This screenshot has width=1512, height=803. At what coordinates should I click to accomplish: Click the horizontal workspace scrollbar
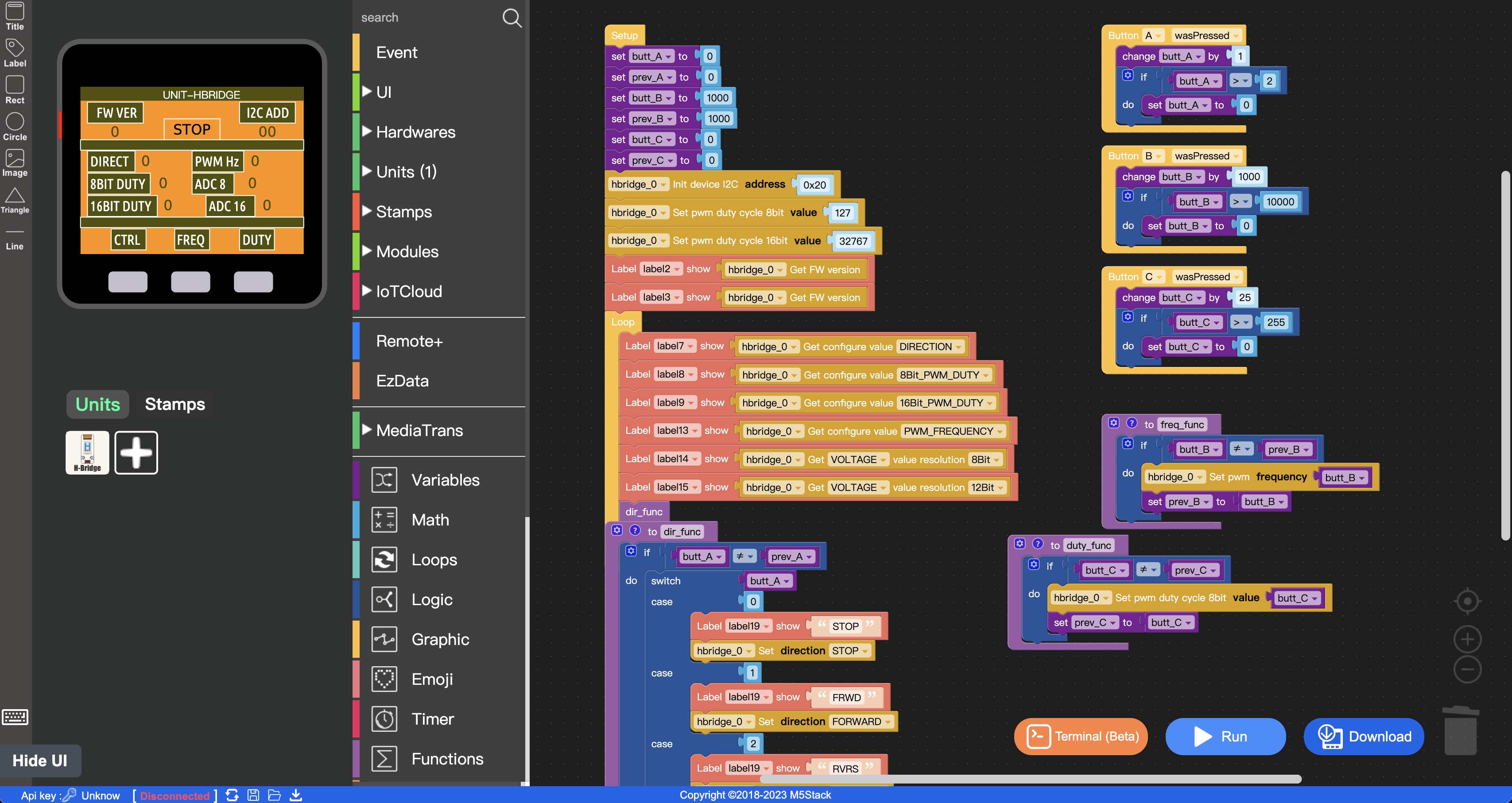(1030, 779)
